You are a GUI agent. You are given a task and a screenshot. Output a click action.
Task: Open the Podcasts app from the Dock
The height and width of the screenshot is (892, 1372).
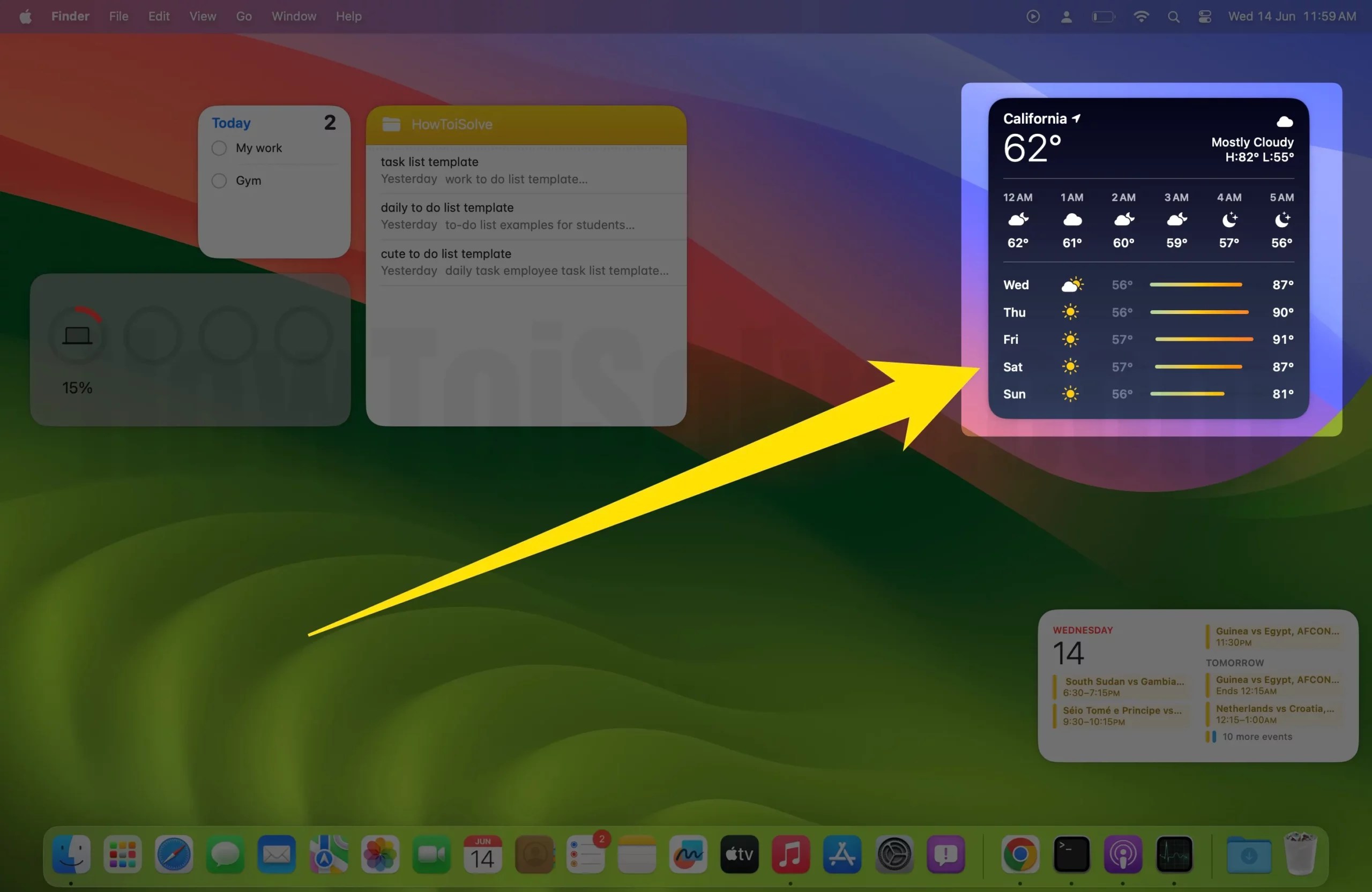(1122, 854)
